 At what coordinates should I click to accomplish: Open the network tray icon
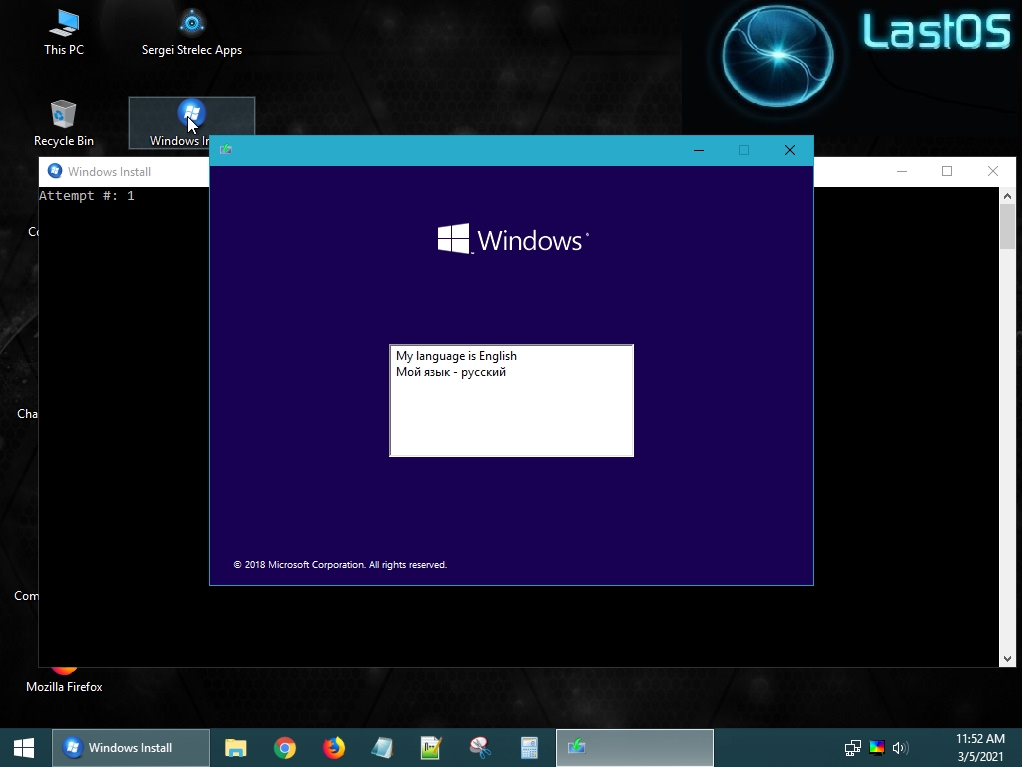[853, 747]
